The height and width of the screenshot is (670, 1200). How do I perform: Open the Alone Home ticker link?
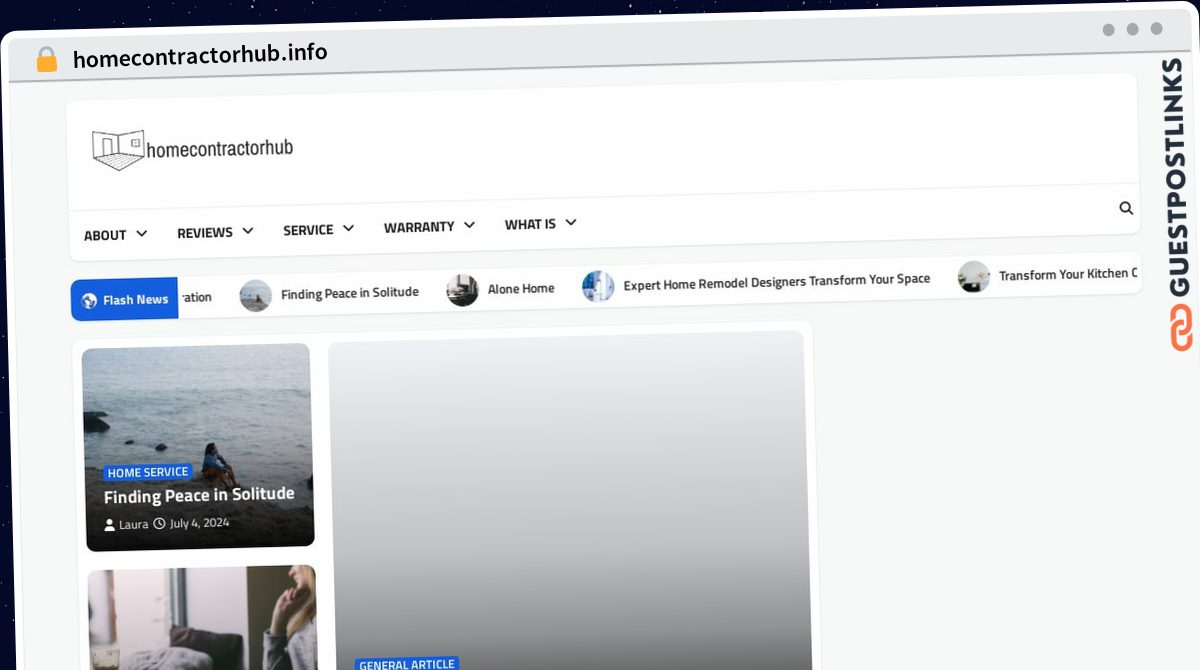[x=521, y=289]
